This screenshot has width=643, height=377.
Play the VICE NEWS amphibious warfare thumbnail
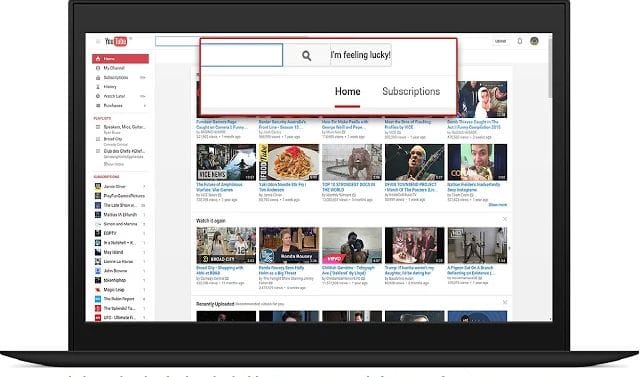pos(226,162)
